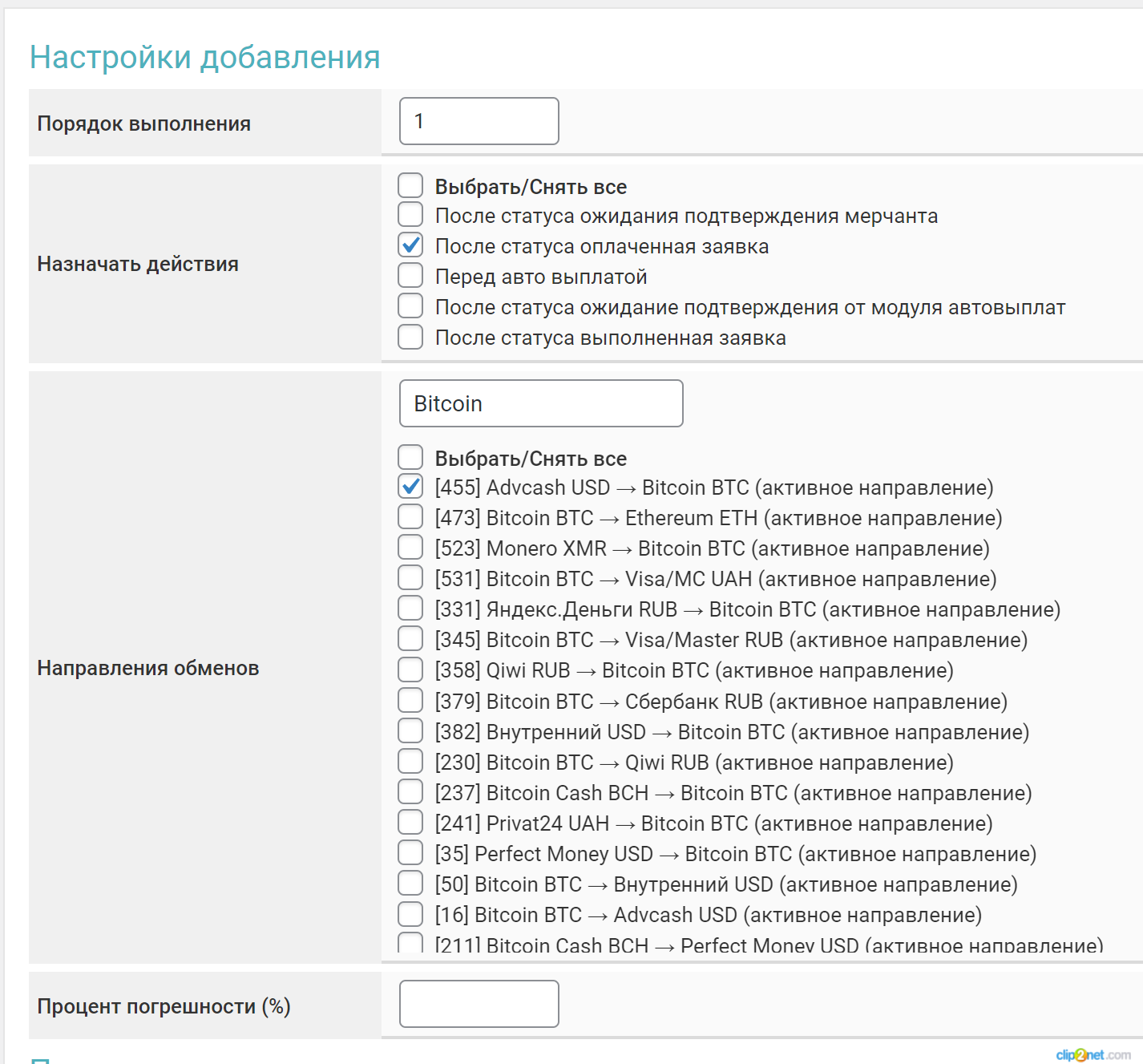The height and width of the screenshot is (1064, 1143).
Task: Enable После статуса ожидания подтверждения мерчанта
Action: (410, 214)
